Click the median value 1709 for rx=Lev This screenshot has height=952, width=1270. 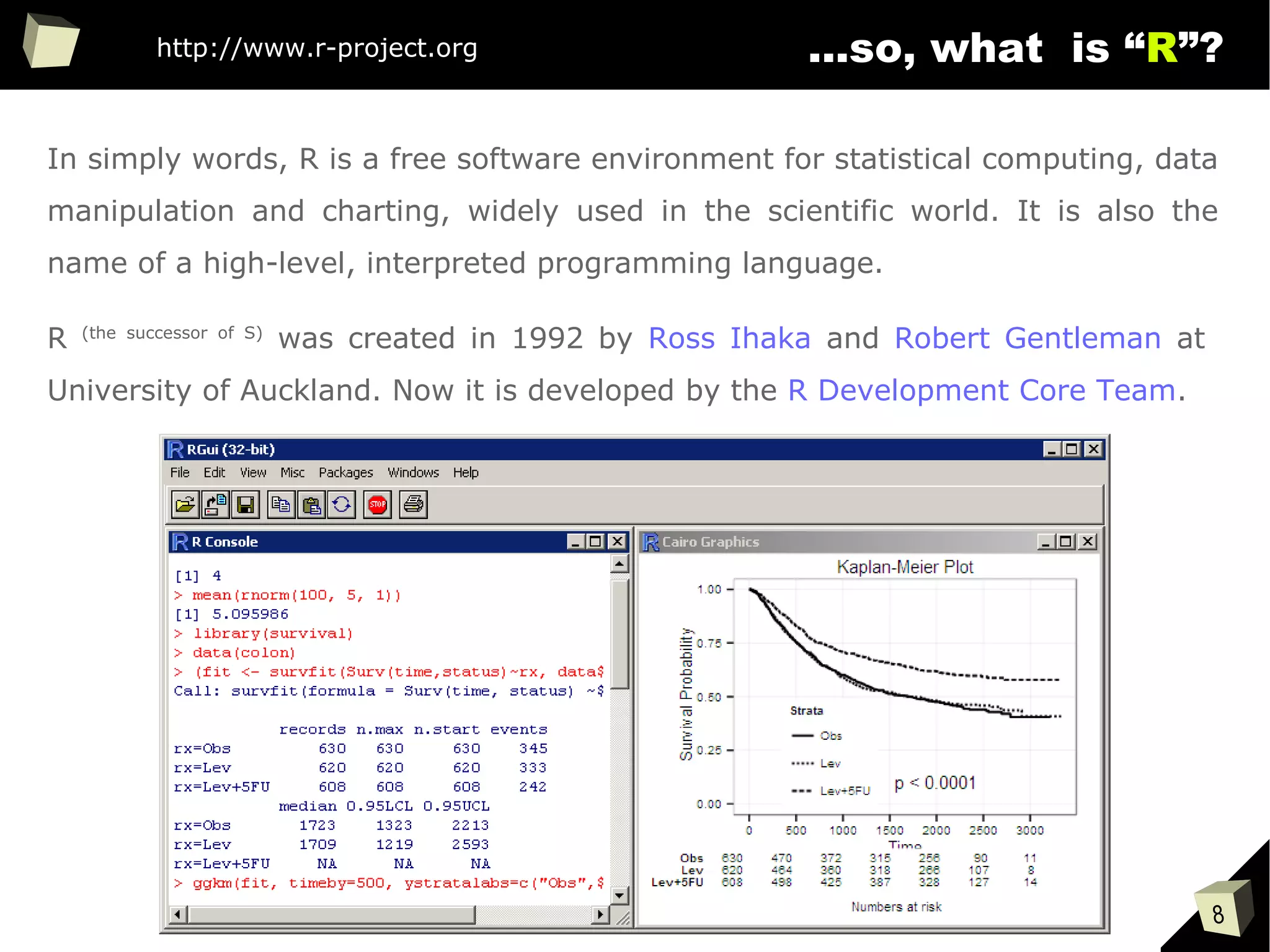click(x=317, y=845)
